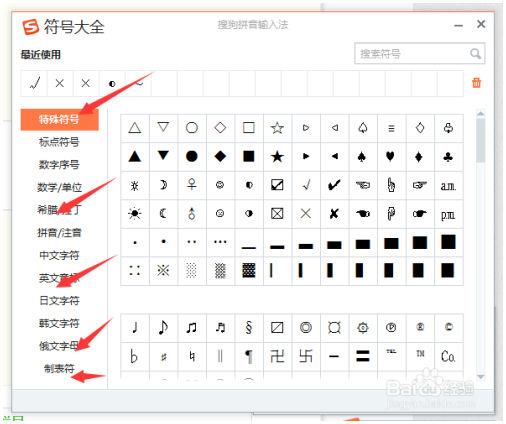The height and width of the screenshot is (424, 506).
Task: Select the 特殊符号 category
Action: 59,119
